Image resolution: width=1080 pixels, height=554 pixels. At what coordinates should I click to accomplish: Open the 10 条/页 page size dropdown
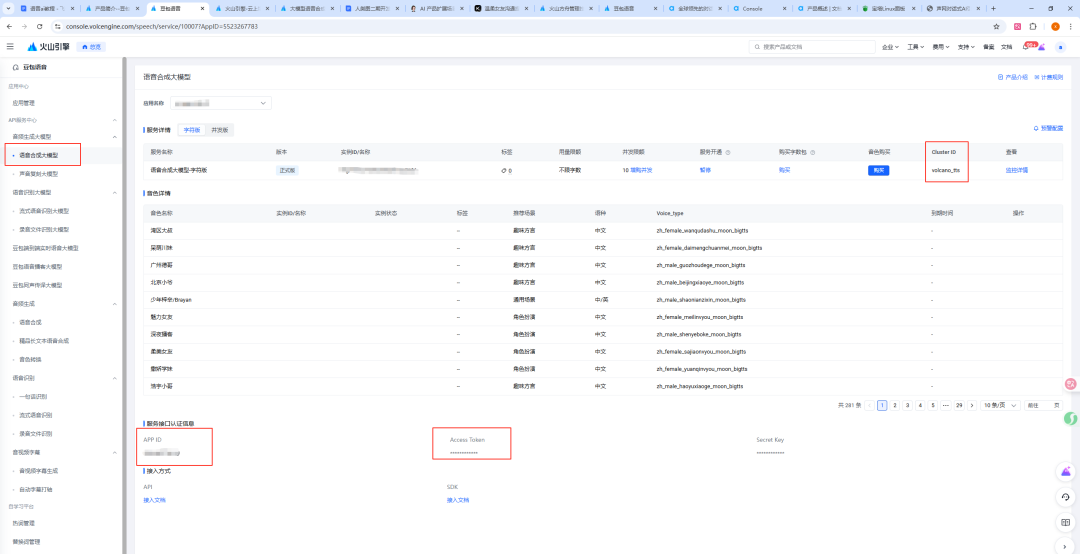click(x=1000, y=405)
